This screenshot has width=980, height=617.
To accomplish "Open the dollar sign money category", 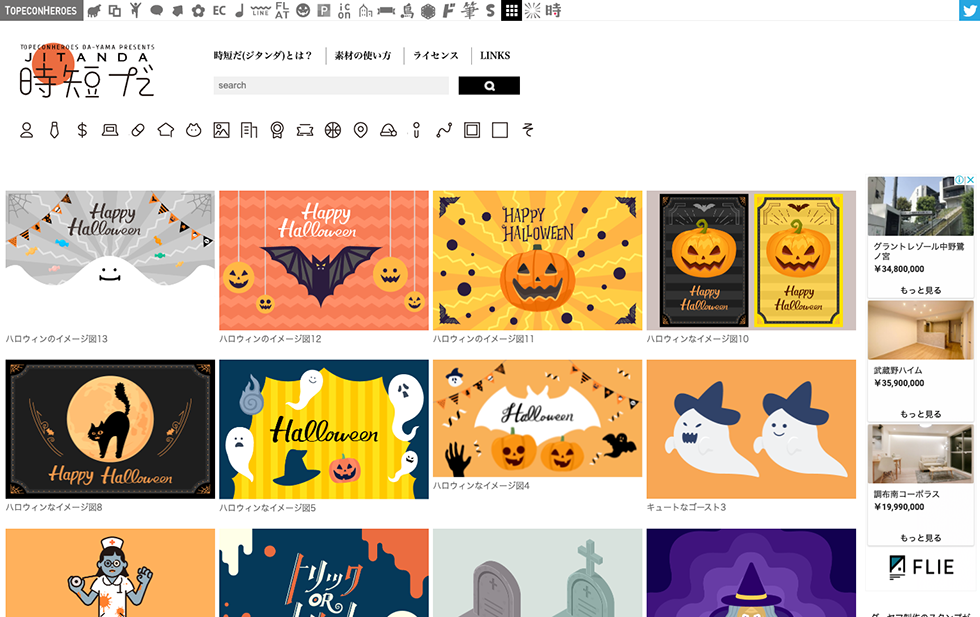I will click(x=81, y=130).
